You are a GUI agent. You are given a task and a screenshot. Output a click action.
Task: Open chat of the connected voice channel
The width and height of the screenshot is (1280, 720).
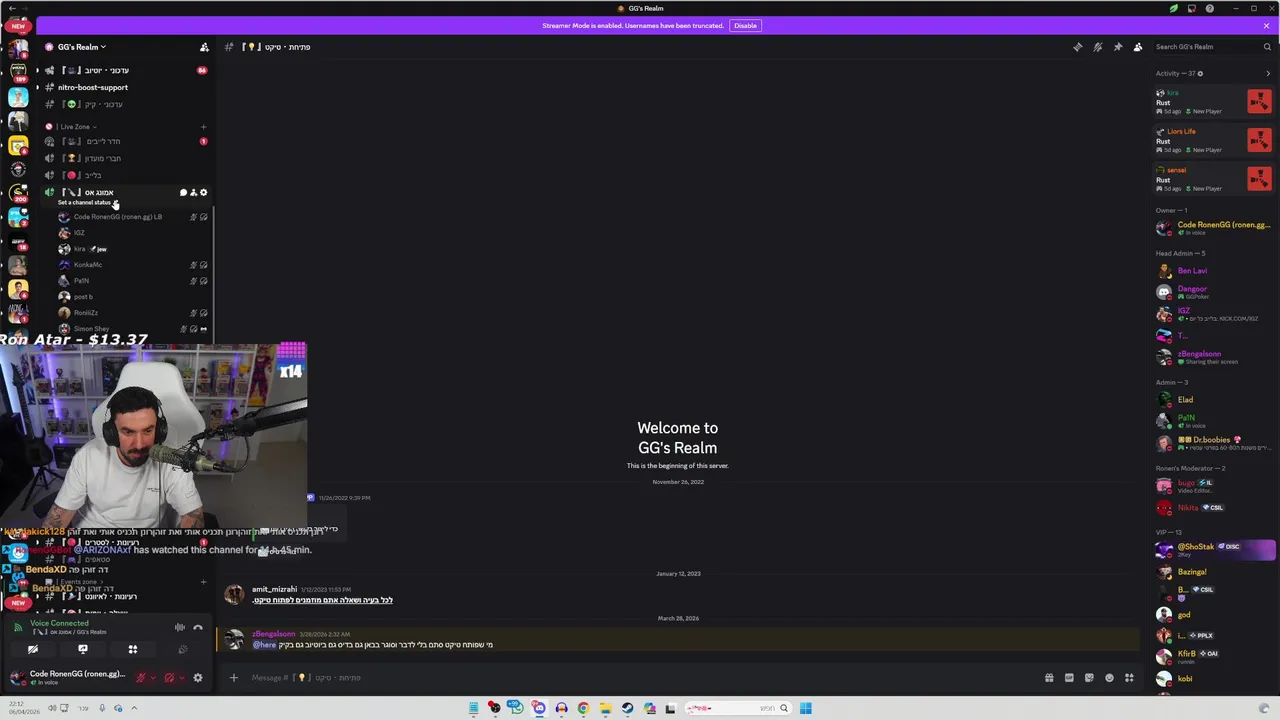183,192
